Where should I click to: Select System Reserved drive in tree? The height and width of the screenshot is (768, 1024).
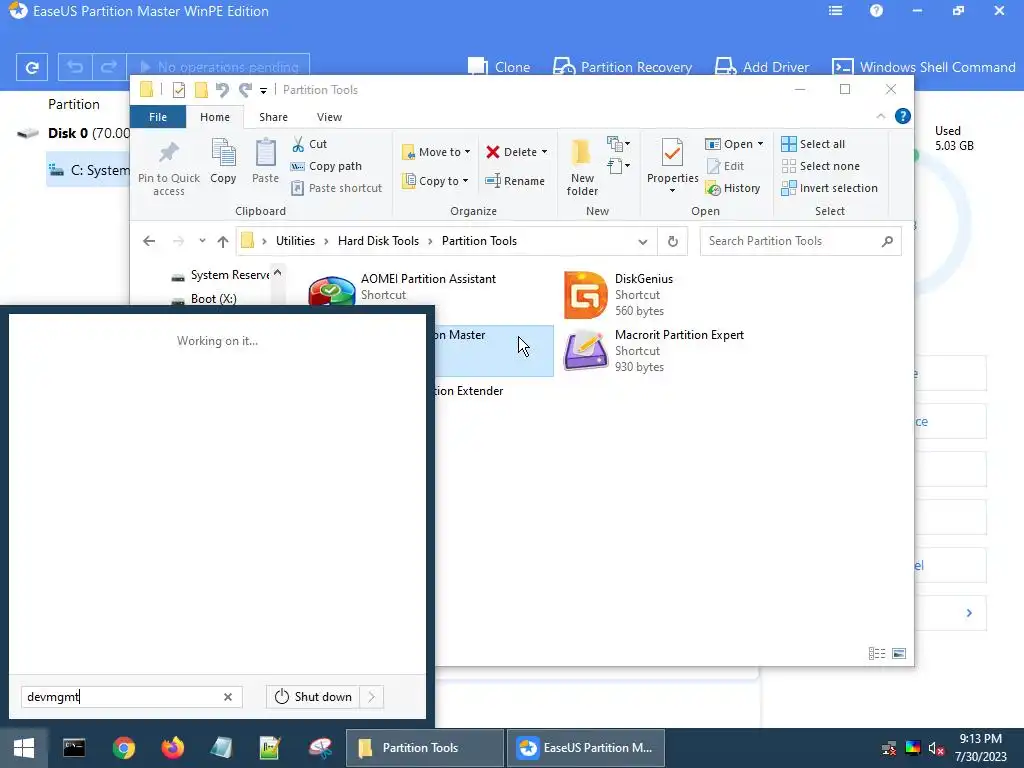point(220,275)
